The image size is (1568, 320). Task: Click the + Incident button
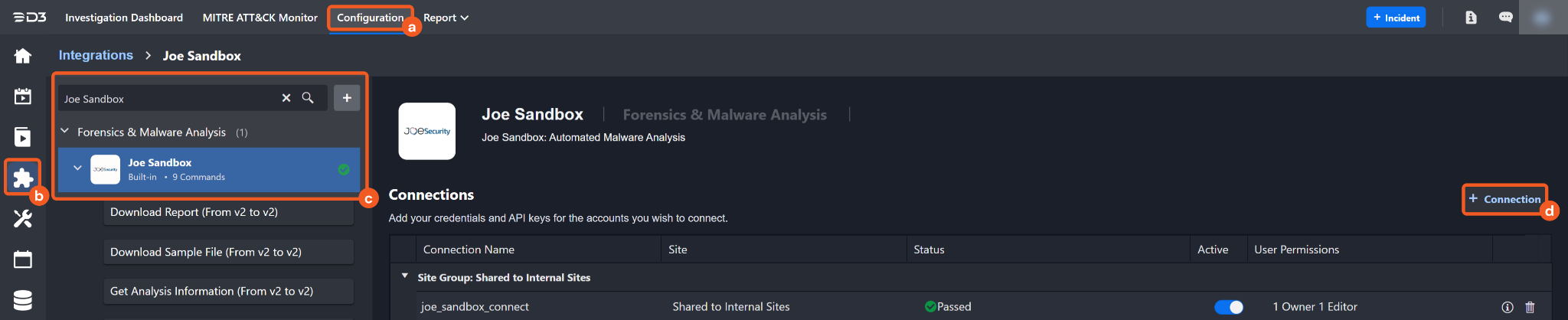pos(1396,18)
